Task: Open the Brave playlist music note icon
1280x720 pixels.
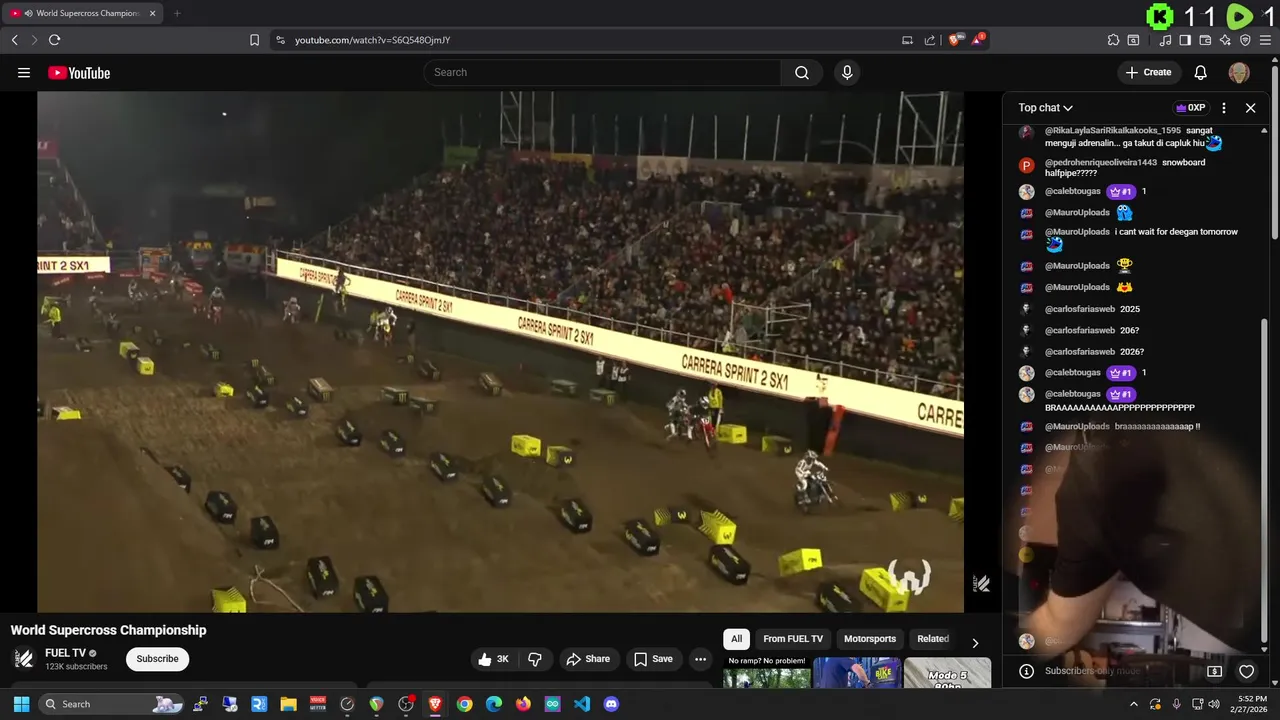Action: pyautogui.click(x=1165, y=40)
